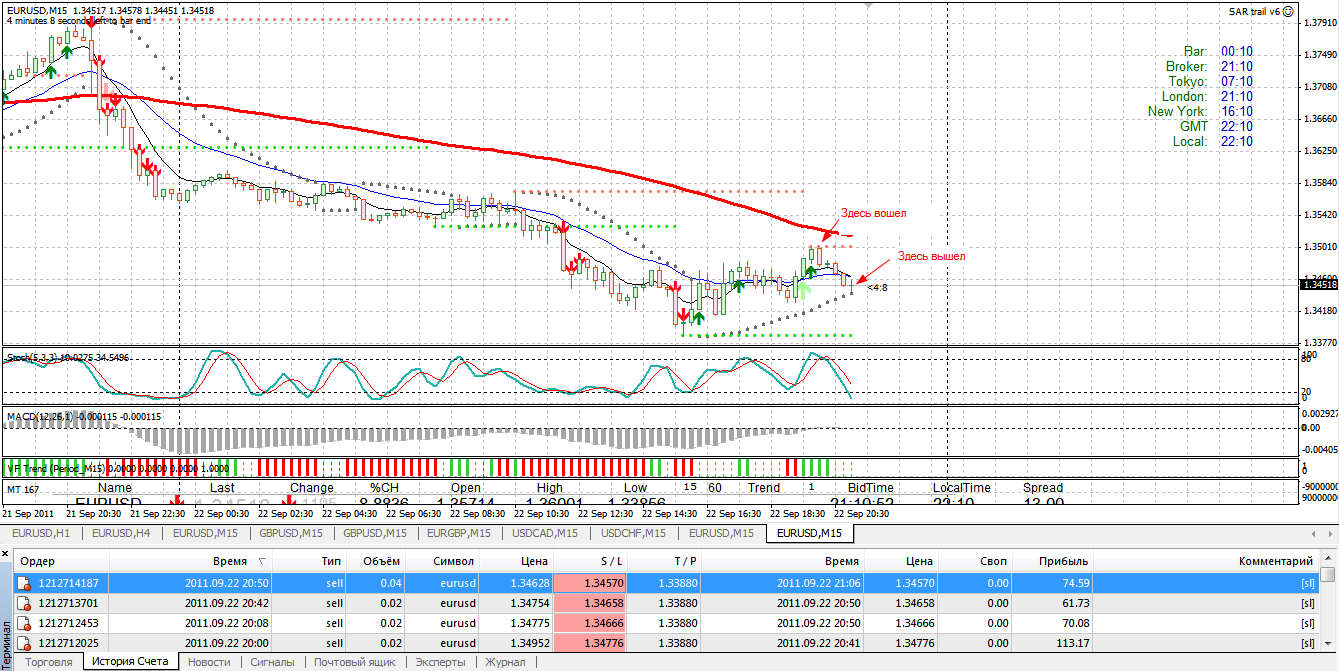This screenshot has width=1339, height=671.
Task: Click the chart shift triangle marker at top
Action: click(868, 5)
